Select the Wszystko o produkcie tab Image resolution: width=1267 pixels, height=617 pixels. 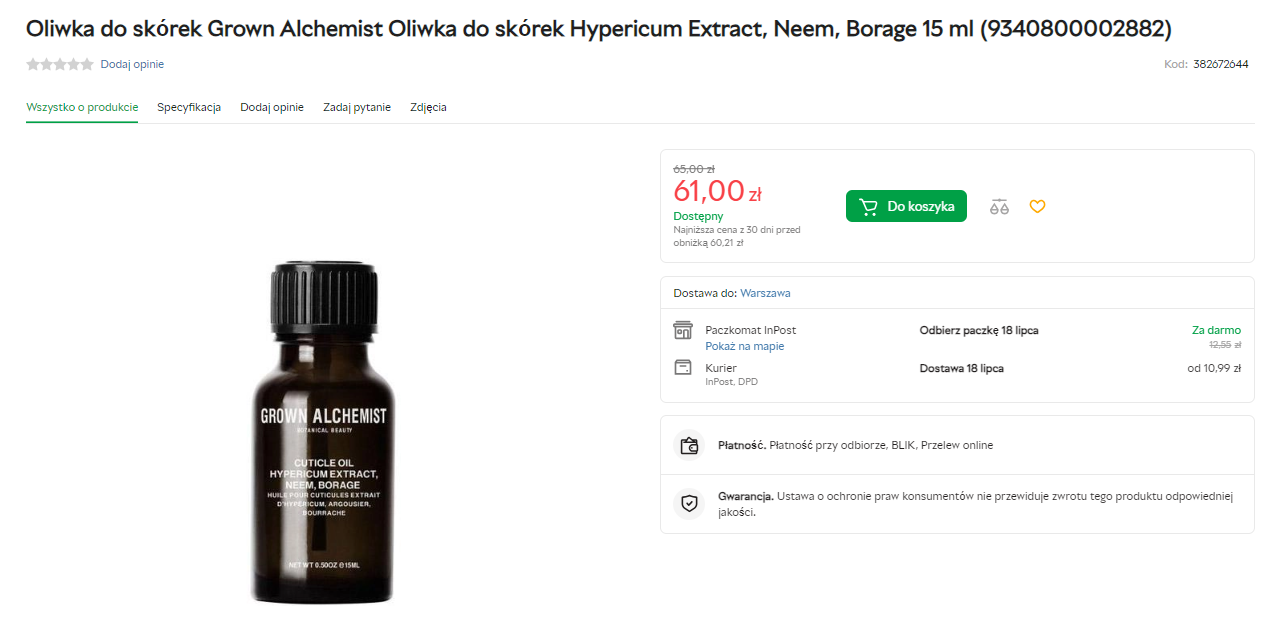pyautogui.click(x=82, y=107)
